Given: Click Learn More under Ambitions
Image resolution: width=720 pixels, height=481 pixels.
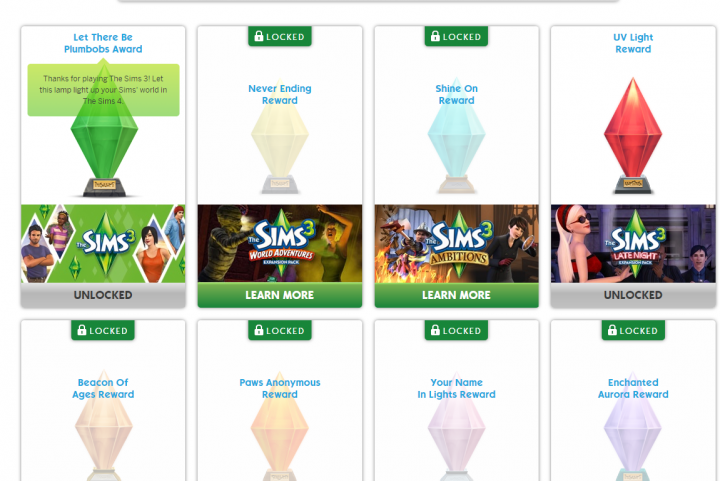Looking at the screenshot, I should (x=456, y=295).
